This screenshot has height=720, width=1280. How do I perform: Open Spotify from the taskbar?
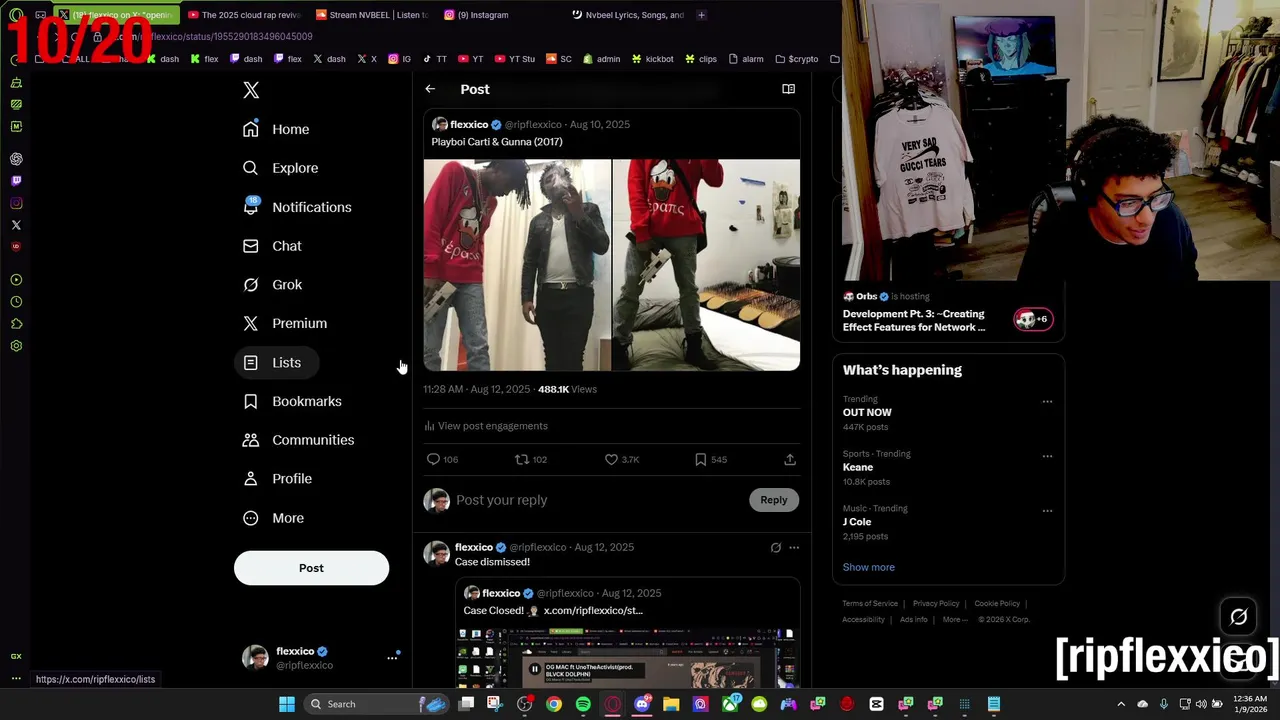tap(583, 704)
